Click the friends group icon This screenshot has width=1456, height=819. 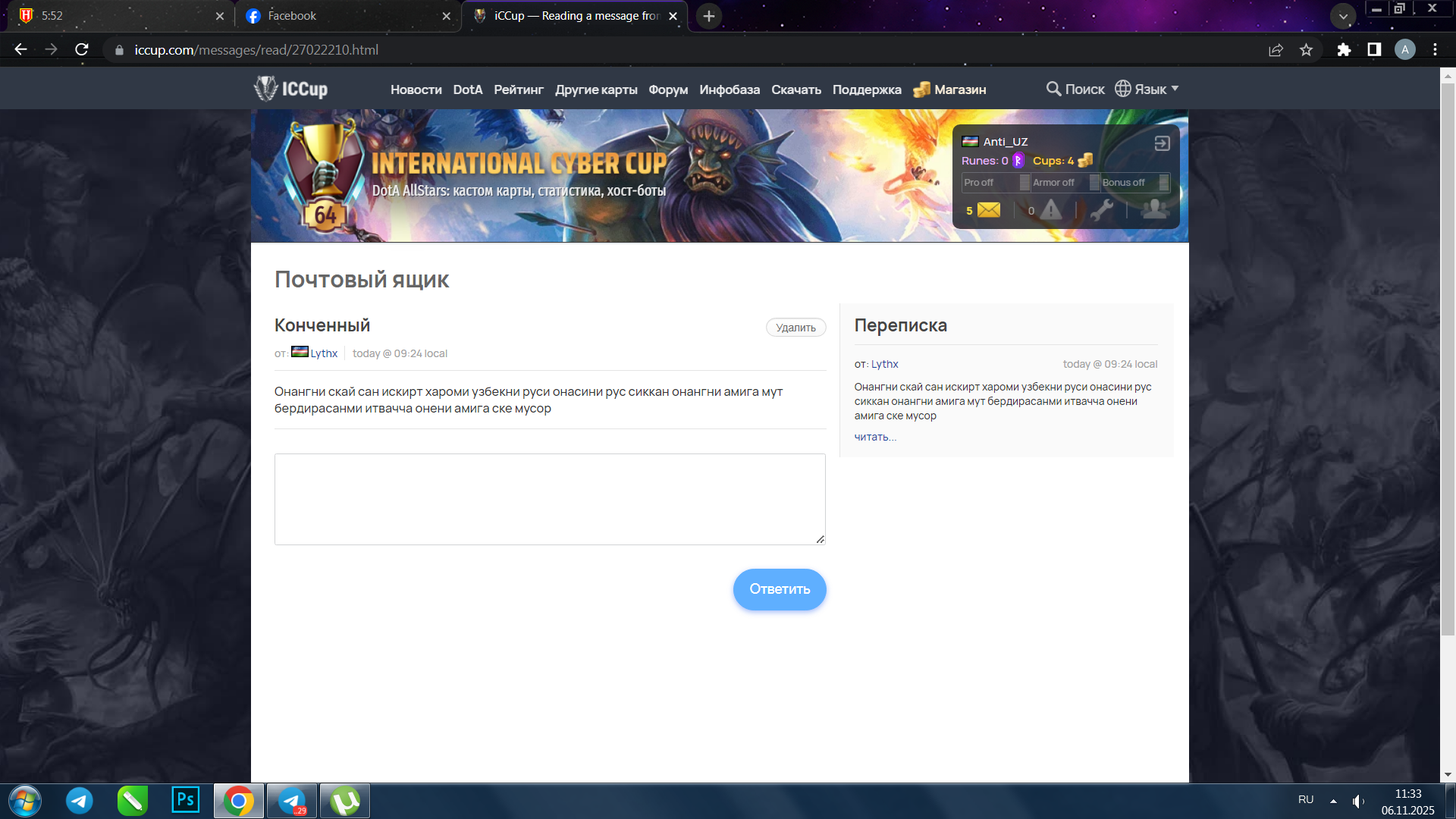pyautogui.click(x=1154, y=209)
